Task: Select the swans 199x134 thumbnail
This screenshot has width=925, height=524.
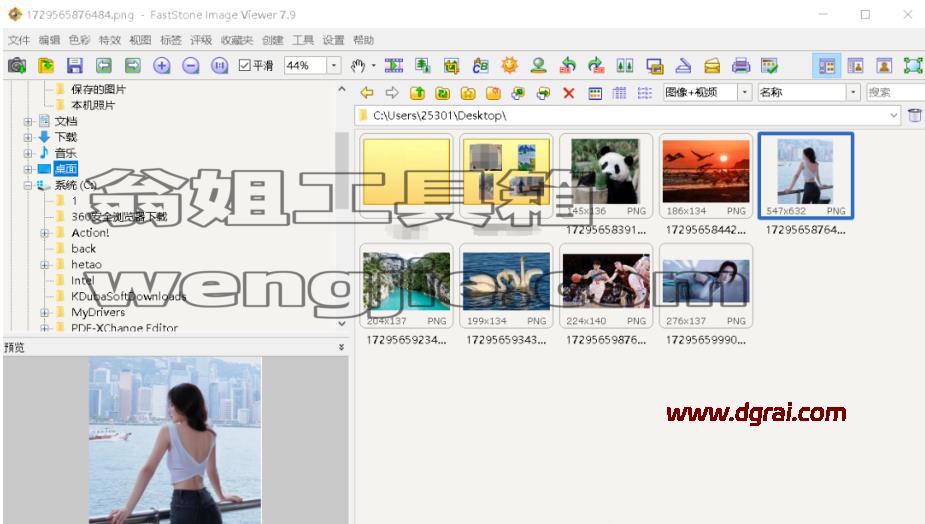Action: pyautogui.click(x=506, y=286)
